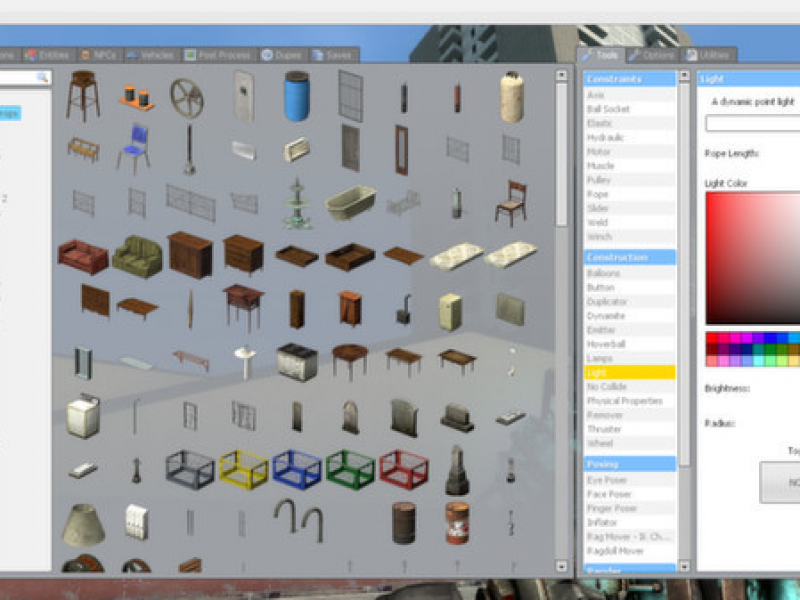This screenshot has width=800, height=600.
Task: Collapse the Construction category header
Action: click(629, 257)
